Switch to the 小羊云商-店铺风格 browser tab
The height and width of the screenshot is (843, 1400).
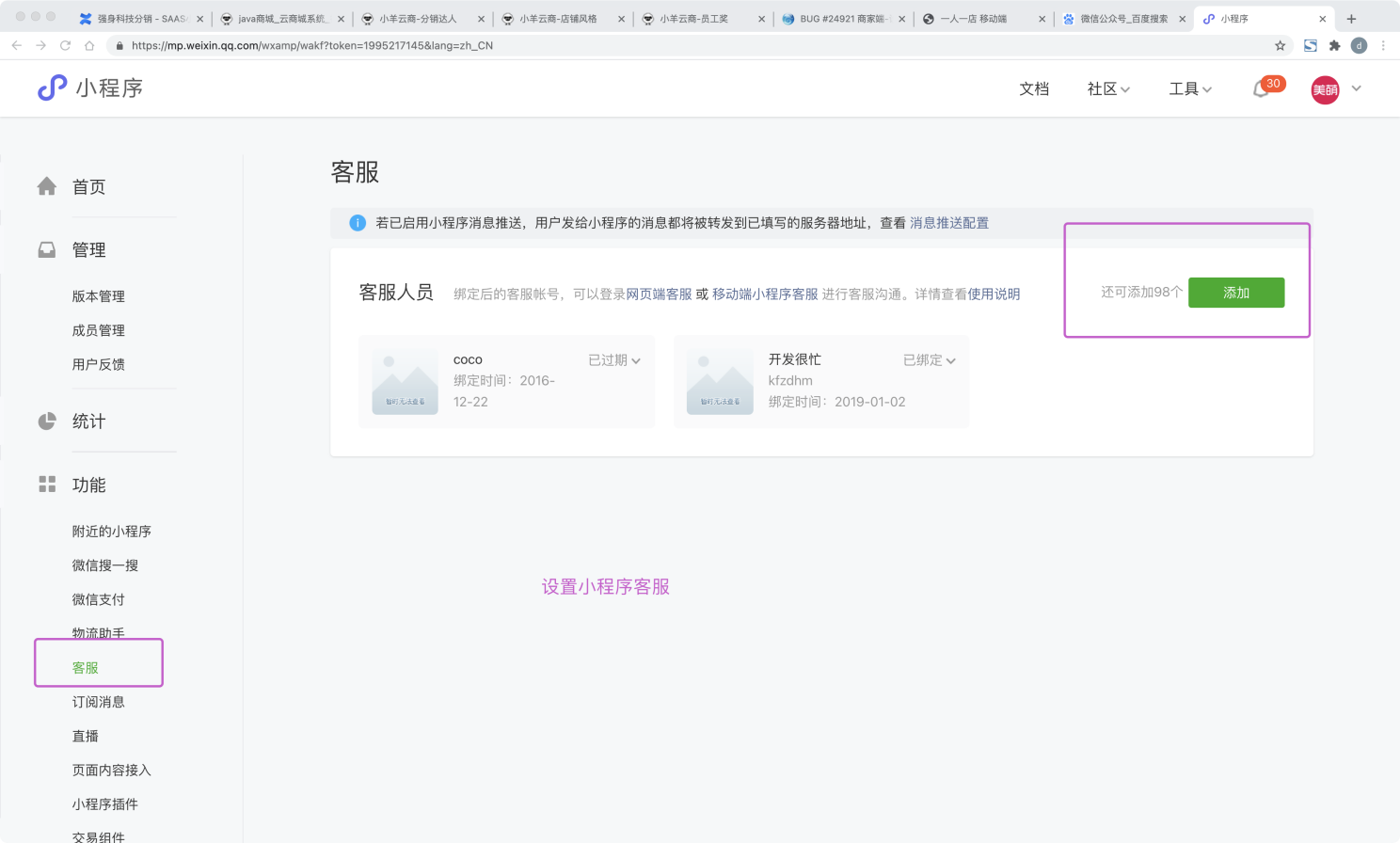pyautogui.click(x=558, y=19)
